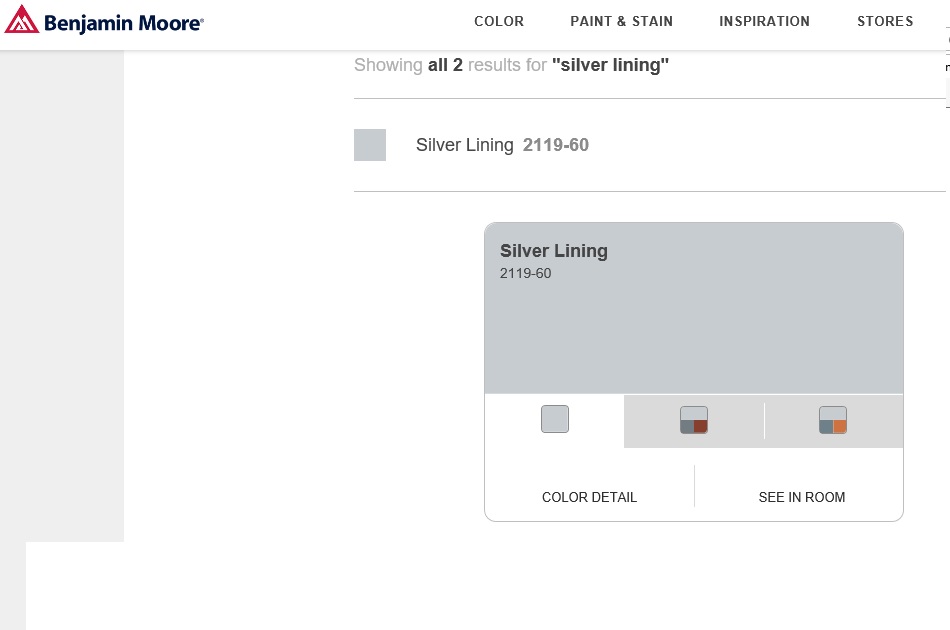The height and width of the screenshot is (630, 950).
Task: Click the Silver Lining result name link
Action: [464, 145]
